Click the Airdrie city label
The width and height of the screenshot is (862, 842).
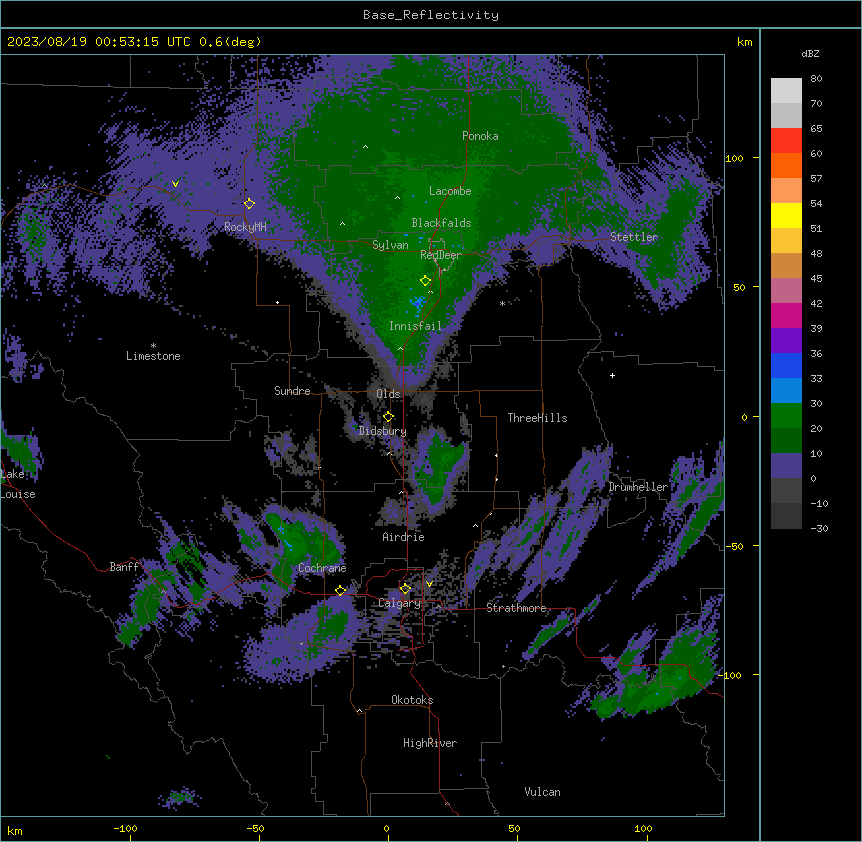tap(403, 537)
